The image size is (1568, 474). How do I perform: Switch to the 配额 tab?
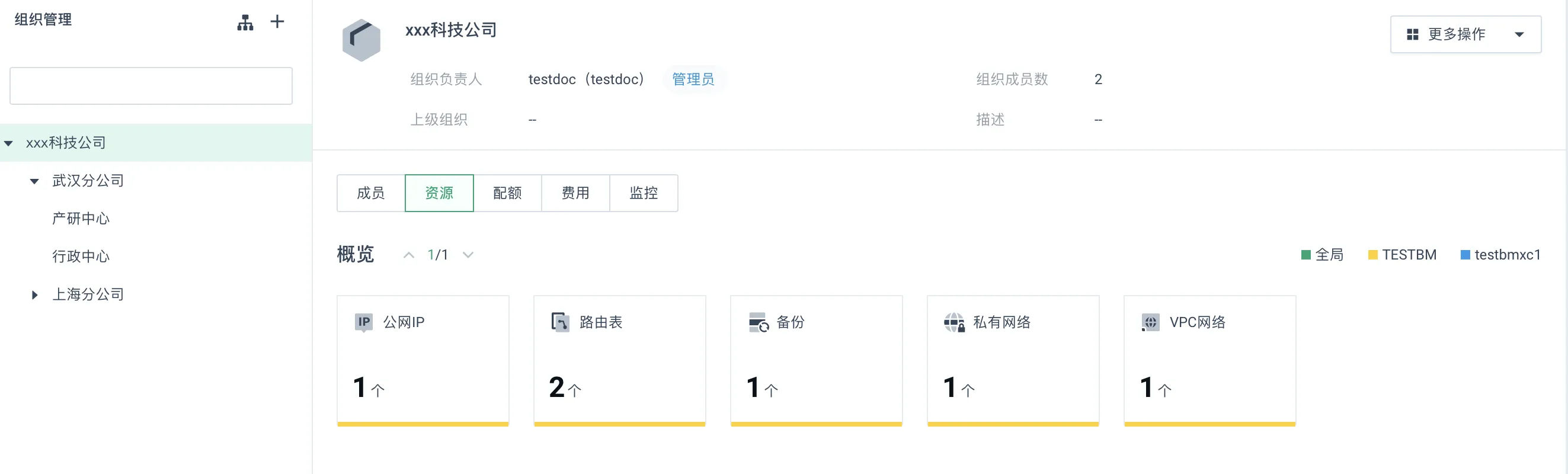tap(507, 194)
